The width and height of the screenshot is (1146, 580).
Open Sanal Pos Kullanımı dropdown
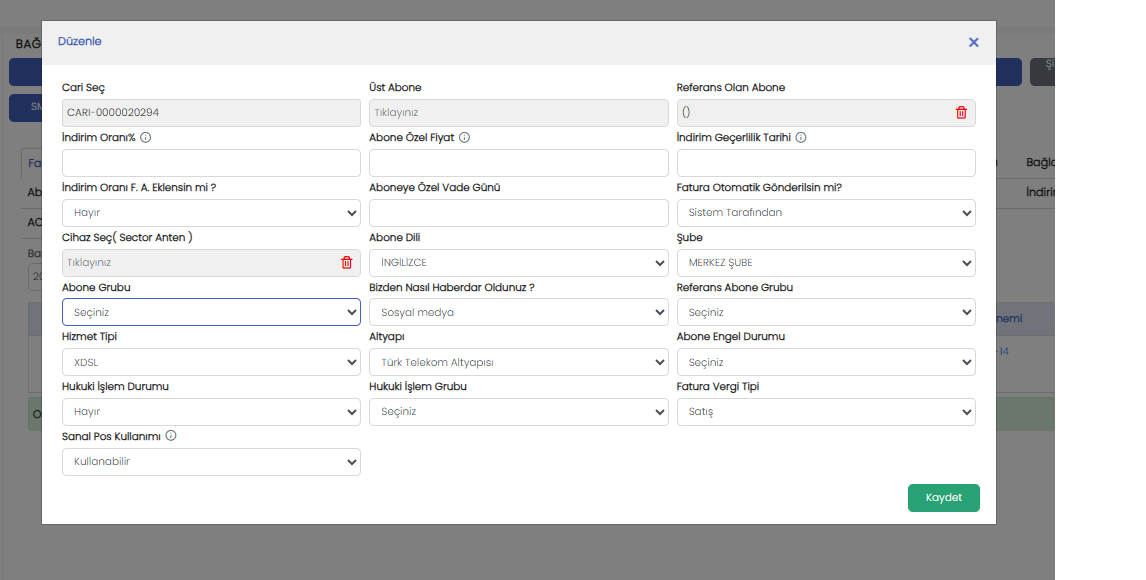(x=211, y=462)
